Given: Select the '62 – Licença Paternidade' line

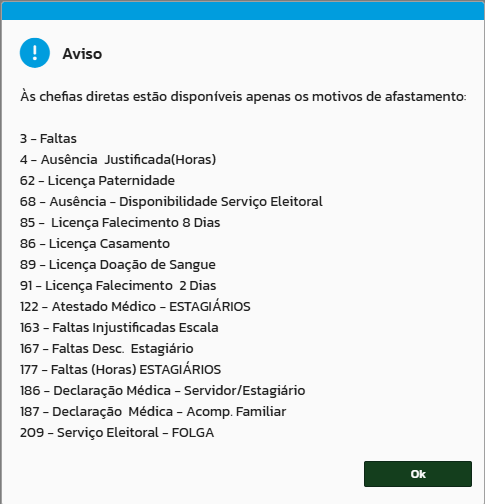Looking at the screenshot, I should [97, 181].
